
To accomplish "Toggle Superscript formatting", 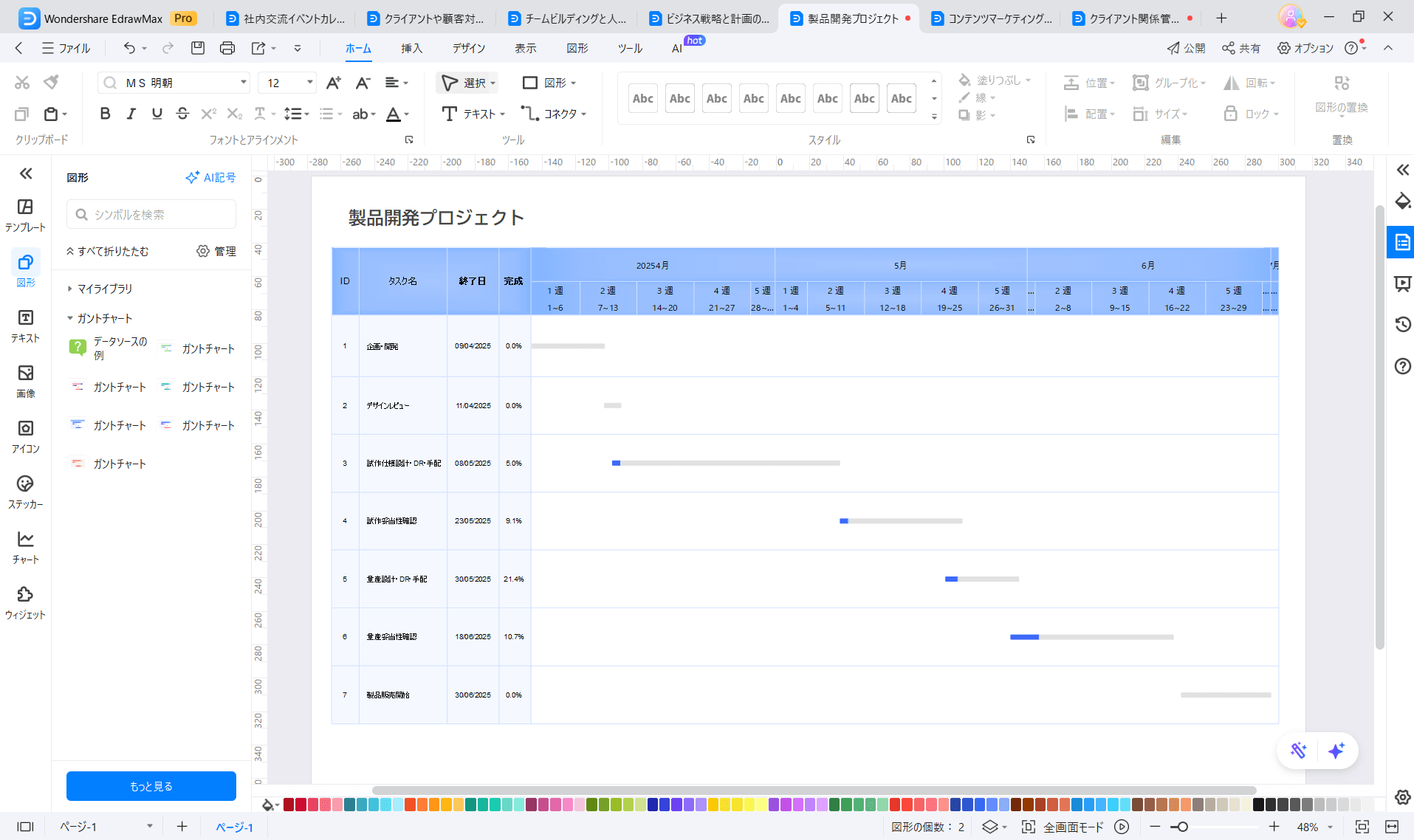I will tap(209, 114).
